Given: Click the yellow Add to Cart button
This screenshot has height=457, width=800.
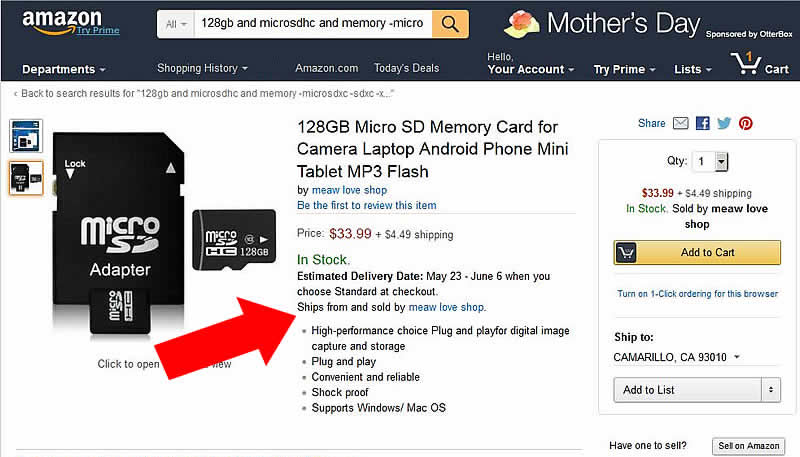Looking at the screenshot, I should pos(697,253).
